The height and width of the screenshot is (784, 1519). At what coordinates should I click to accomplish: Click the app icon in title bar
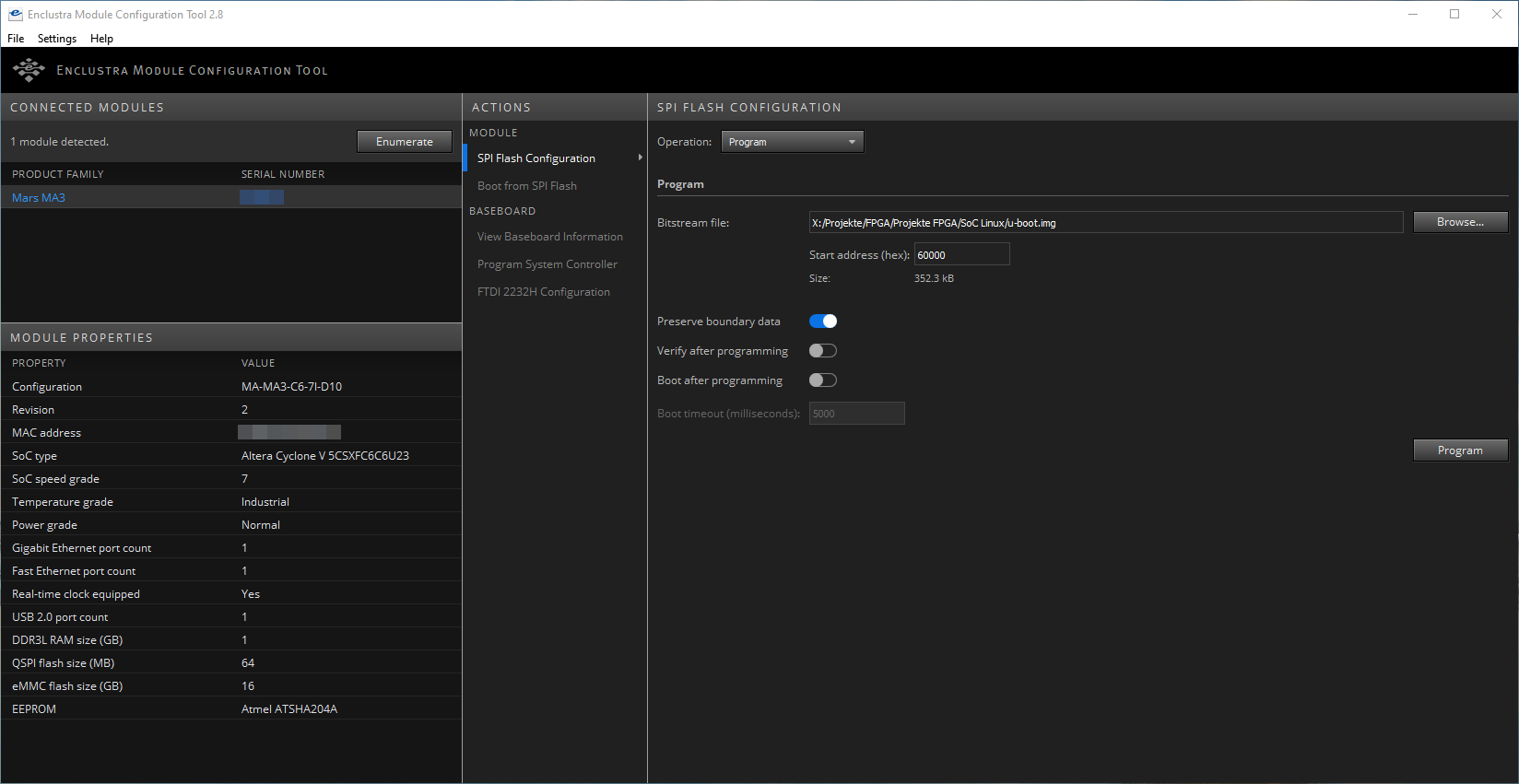pyautogui.click(x=15, y=14)
